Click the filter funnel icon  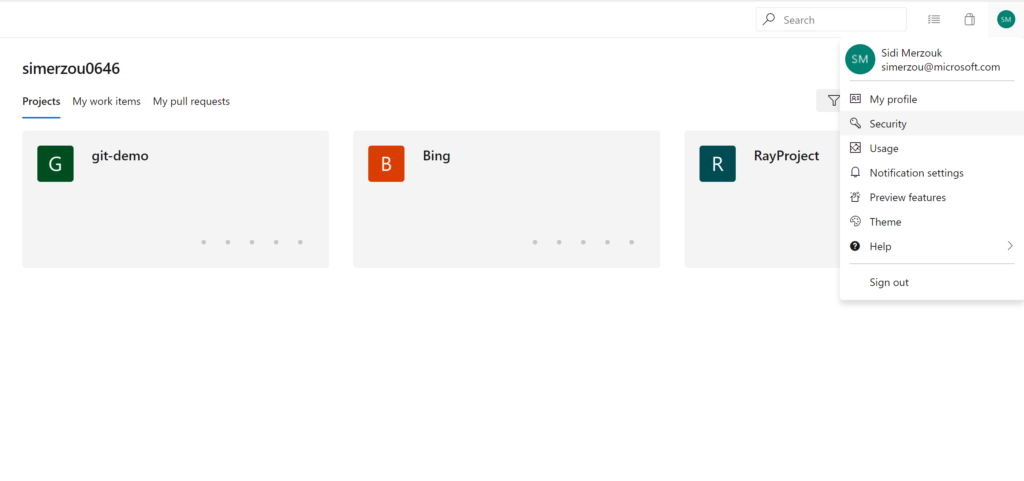833,101
